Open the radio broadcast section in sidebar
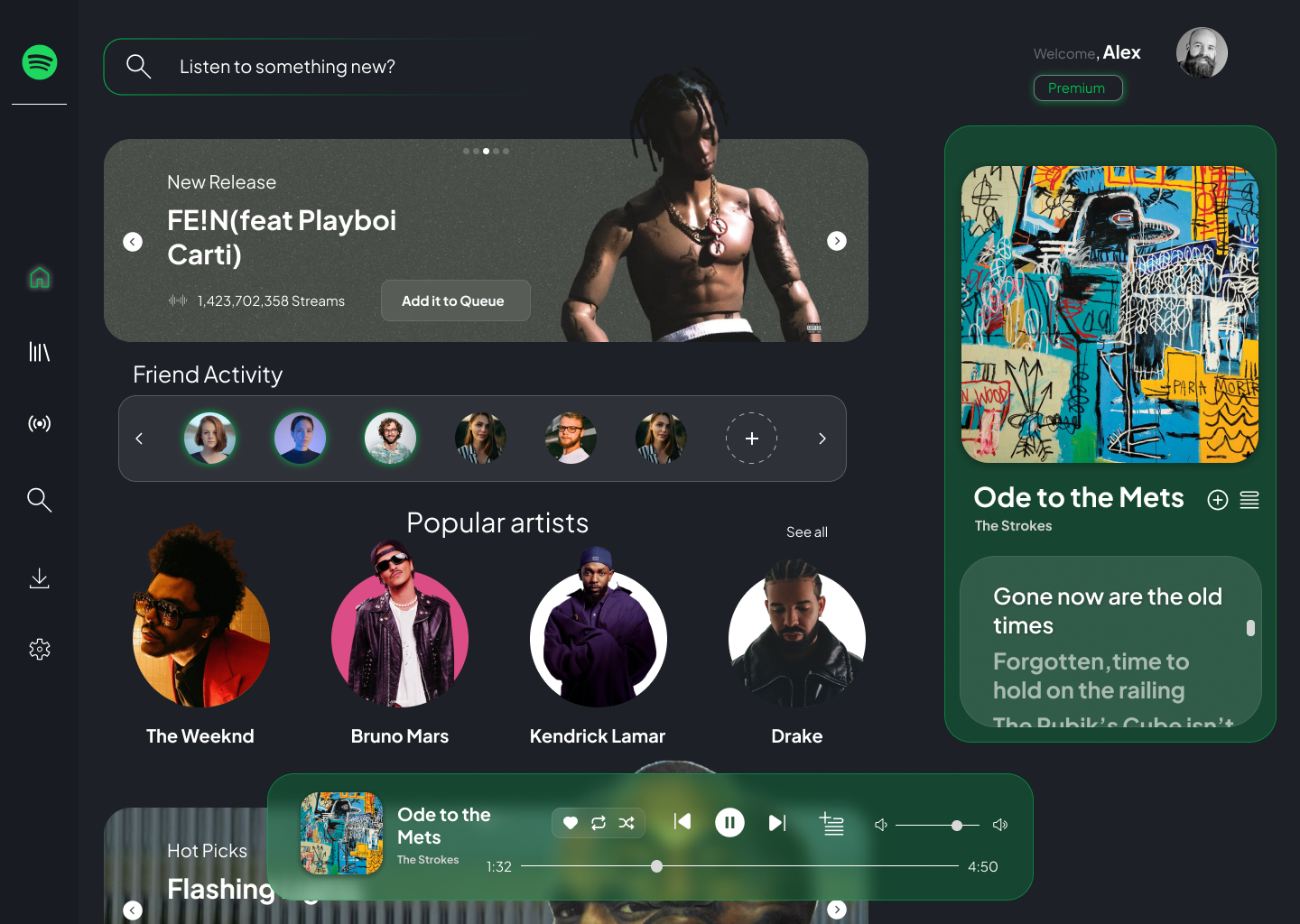Image resolution: width=1300 pixels, height=924 pixels. click(x=40, y=423)
